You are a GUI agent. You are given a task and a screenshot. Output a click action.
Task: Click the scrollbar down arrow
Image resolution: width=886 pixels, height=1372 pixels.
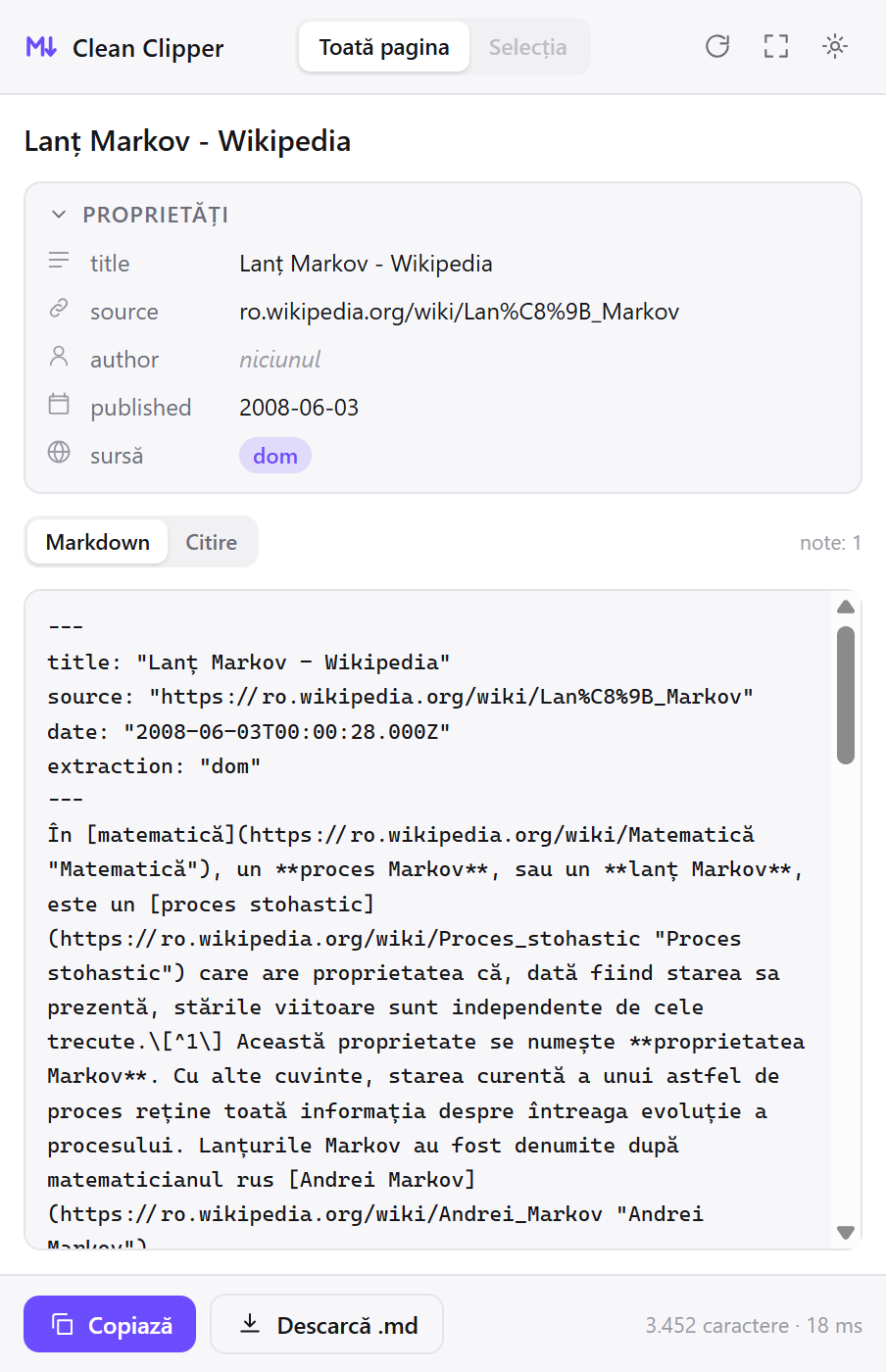[846, 1232]
